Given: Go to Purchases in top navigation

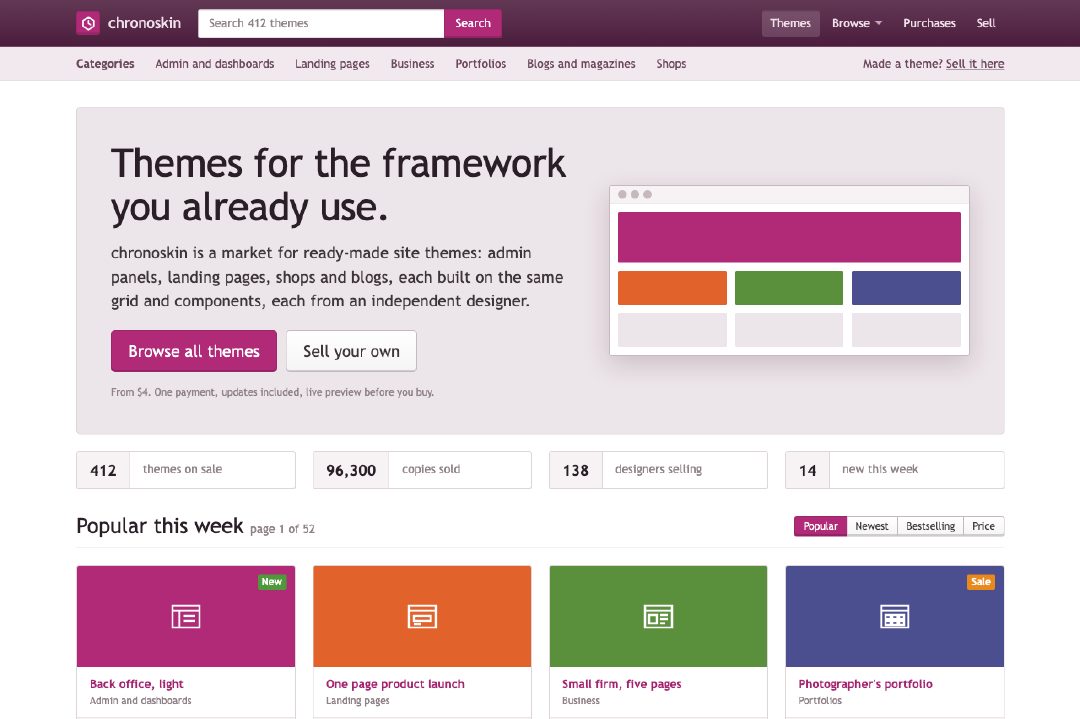Looking at the screenshot, I should (x=929, y=23).
